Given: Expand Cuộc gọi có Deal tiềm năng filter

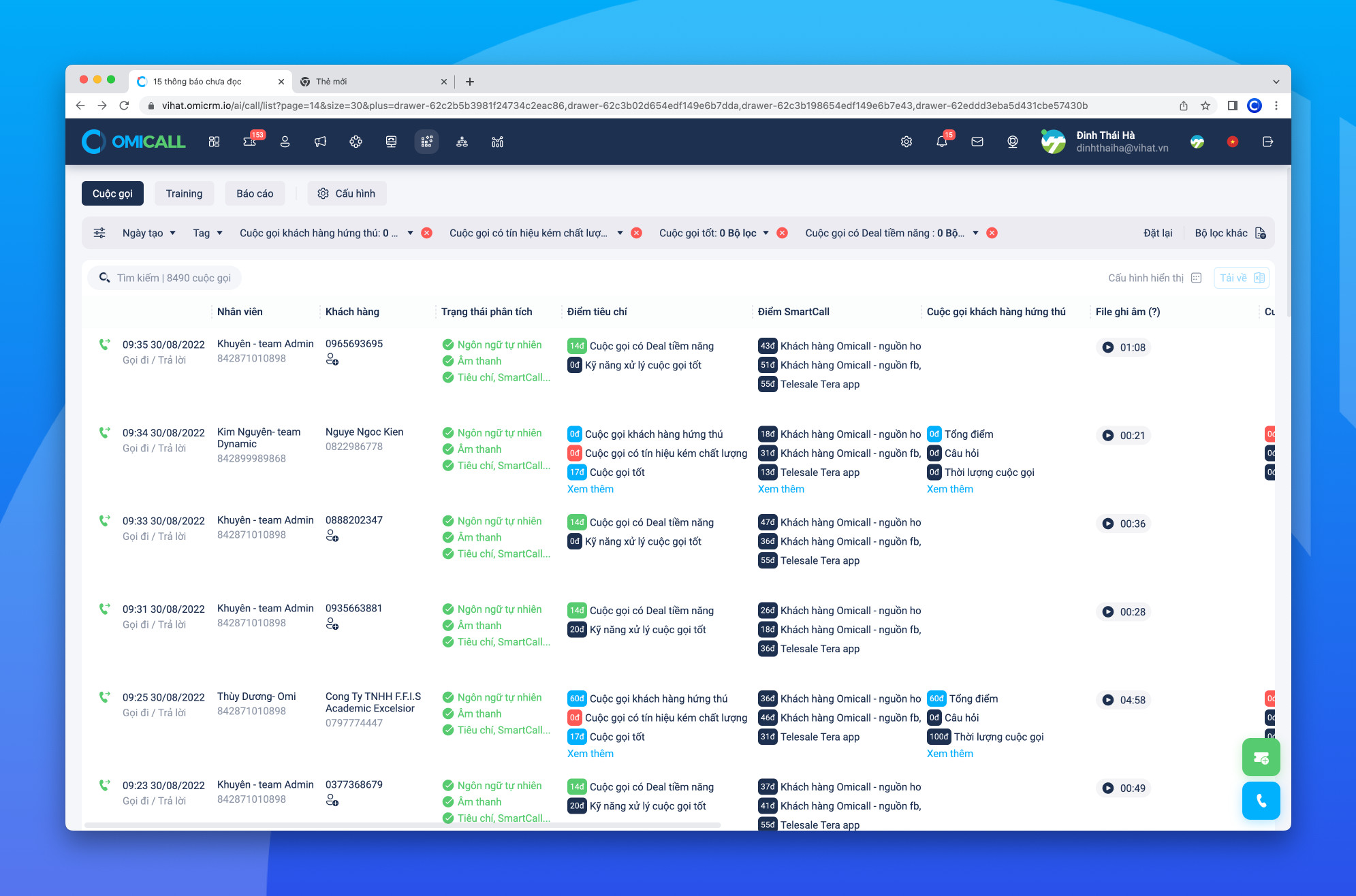Looking at the screenshot, I should (x=975, y=233).
